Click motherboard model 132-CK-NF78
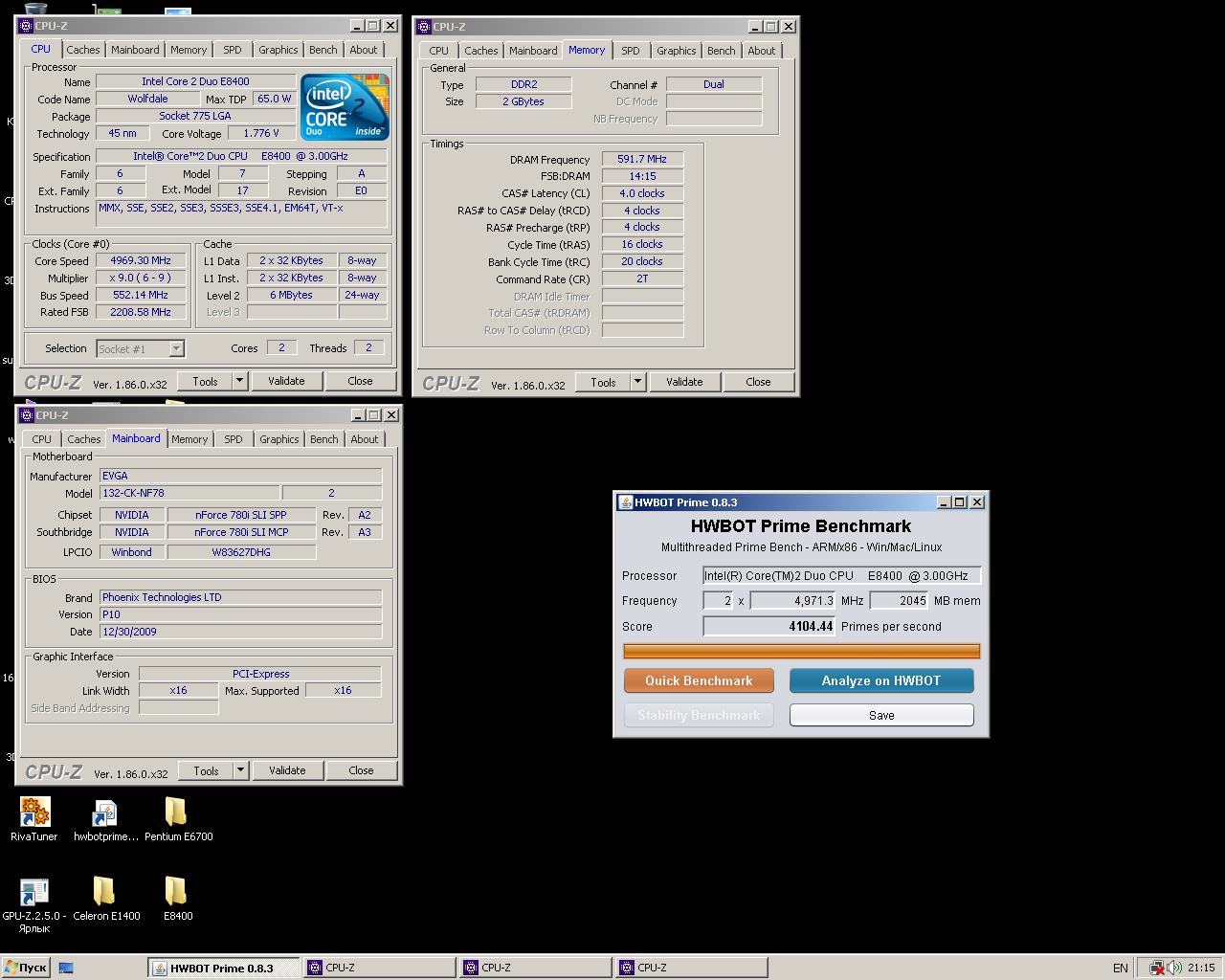1225x980 pixels. coord(189,493)
